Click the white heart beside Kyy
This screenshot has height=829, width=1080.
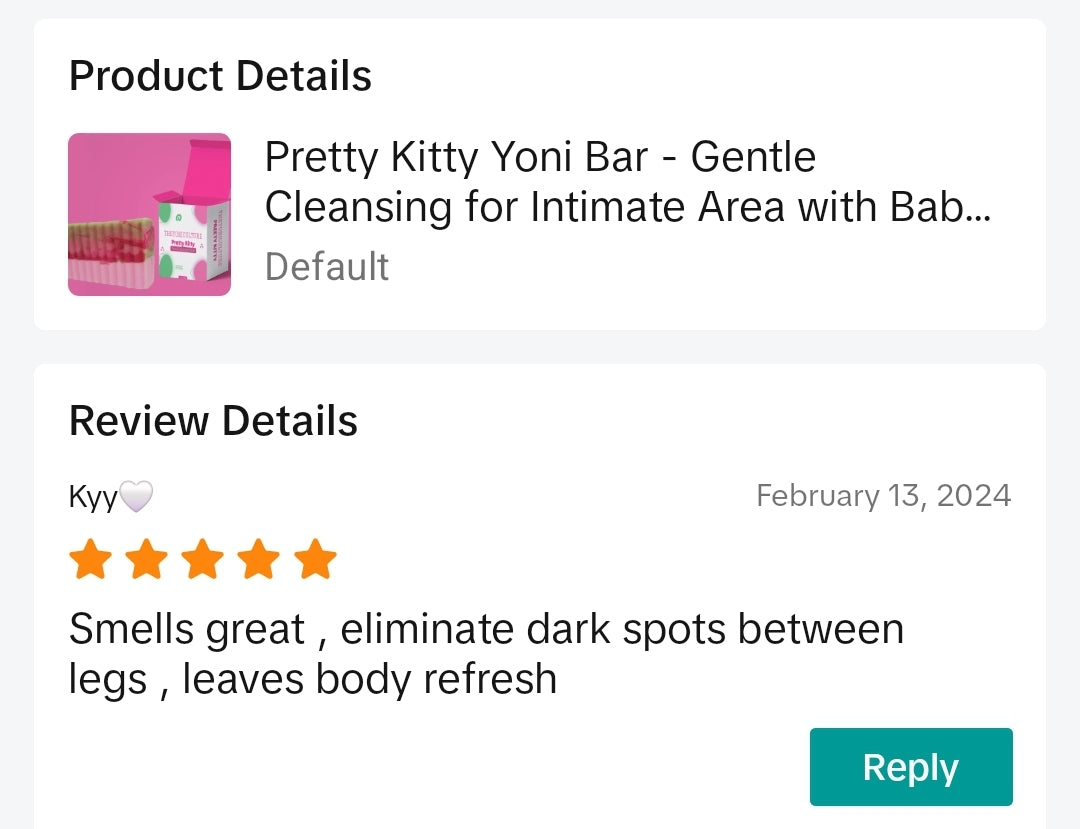tap(136, 497)
